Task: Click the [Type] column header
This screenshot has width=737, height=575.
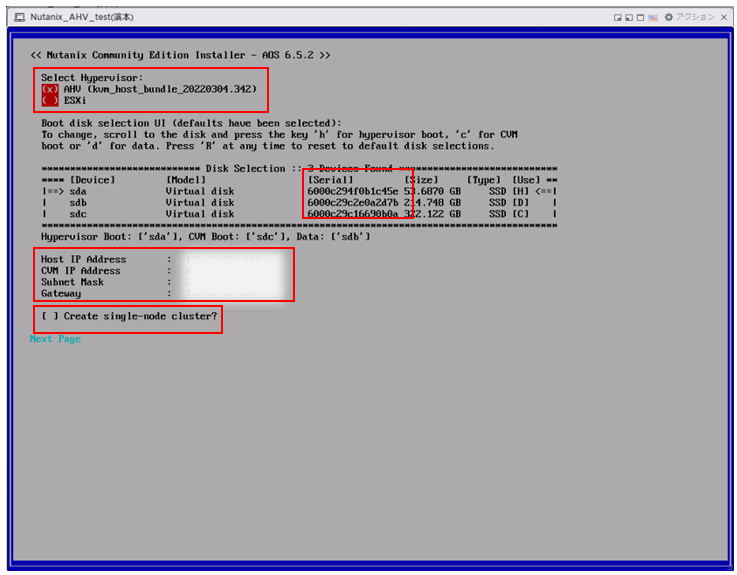Action: [x=484, y=180]
